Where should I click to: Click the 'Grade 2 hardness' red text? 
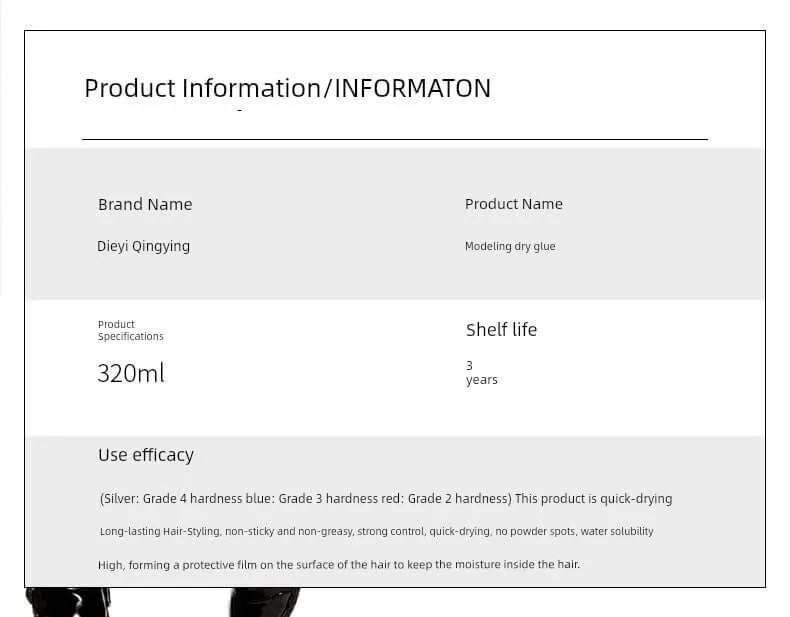point(459,499)
